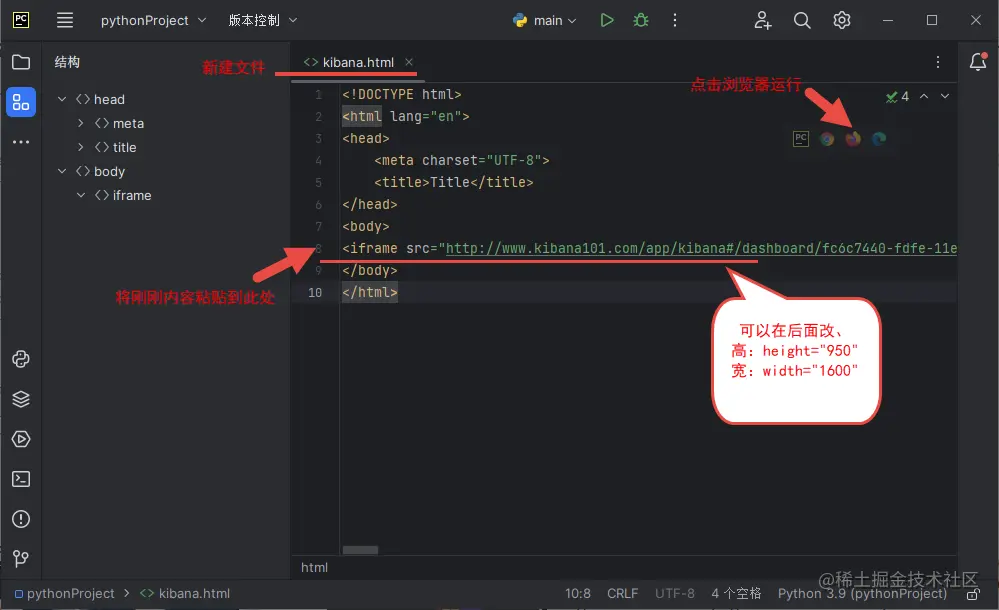Toggle the Structure tool window icon

coord(21,102)
